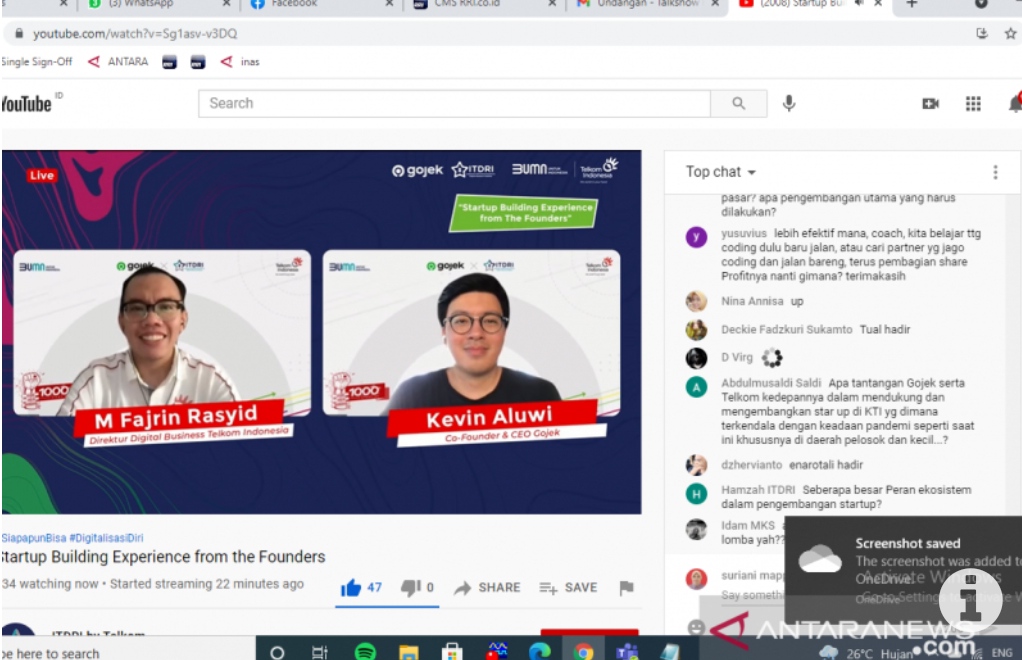1022x660 pixels.
Task: Open Hamzah ITDRI's green H avatar
Action: pos(696,494)
